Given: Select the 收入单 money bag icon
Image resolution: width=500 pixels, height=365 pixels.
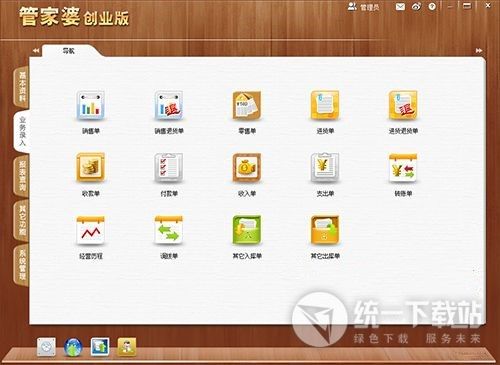Looking at the screenshot, I should [247, 168].
